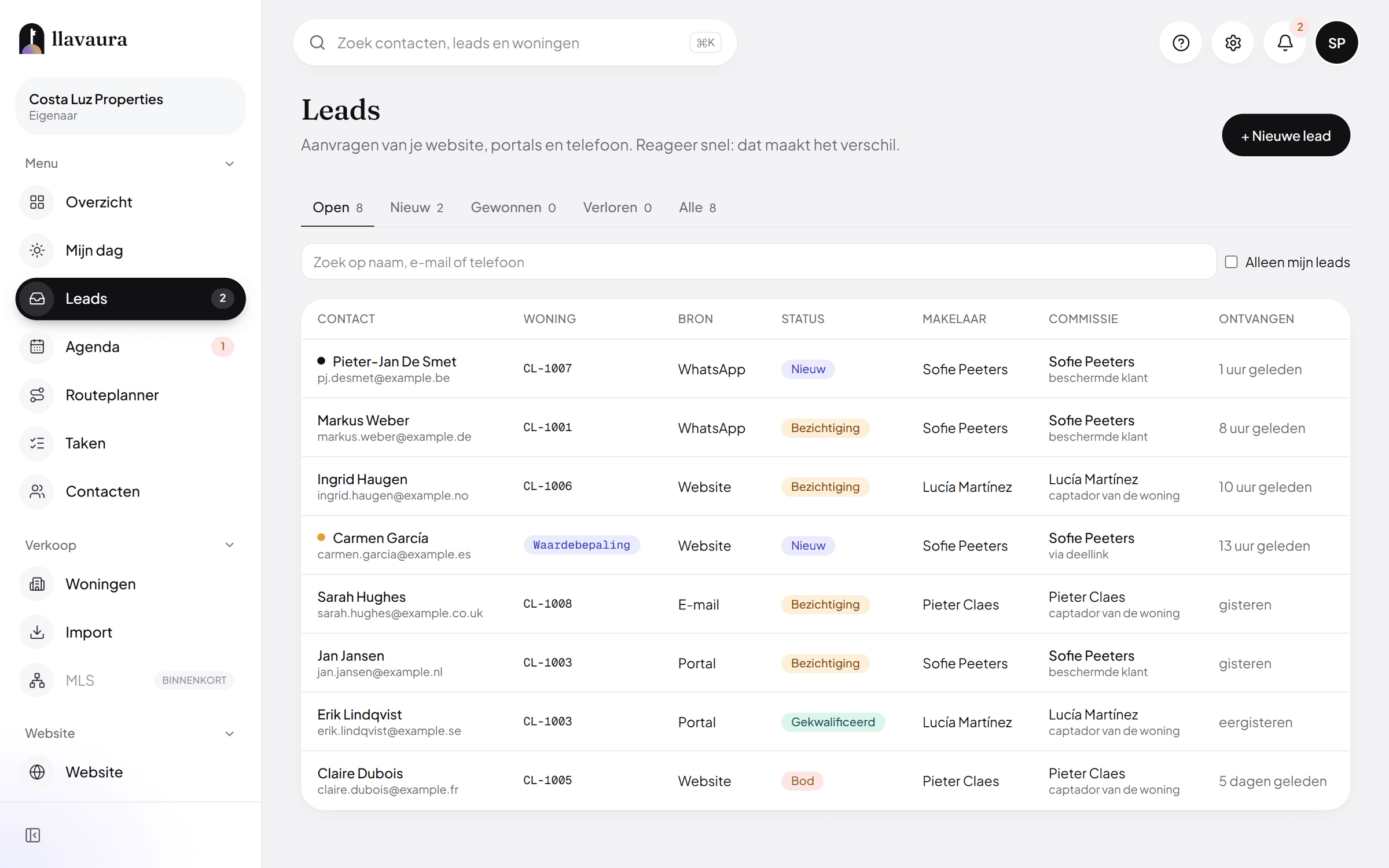Switch to the Nieuw tab
Image resolution: width=1389 pixels, height=868 pixels.
click(417, 208)
